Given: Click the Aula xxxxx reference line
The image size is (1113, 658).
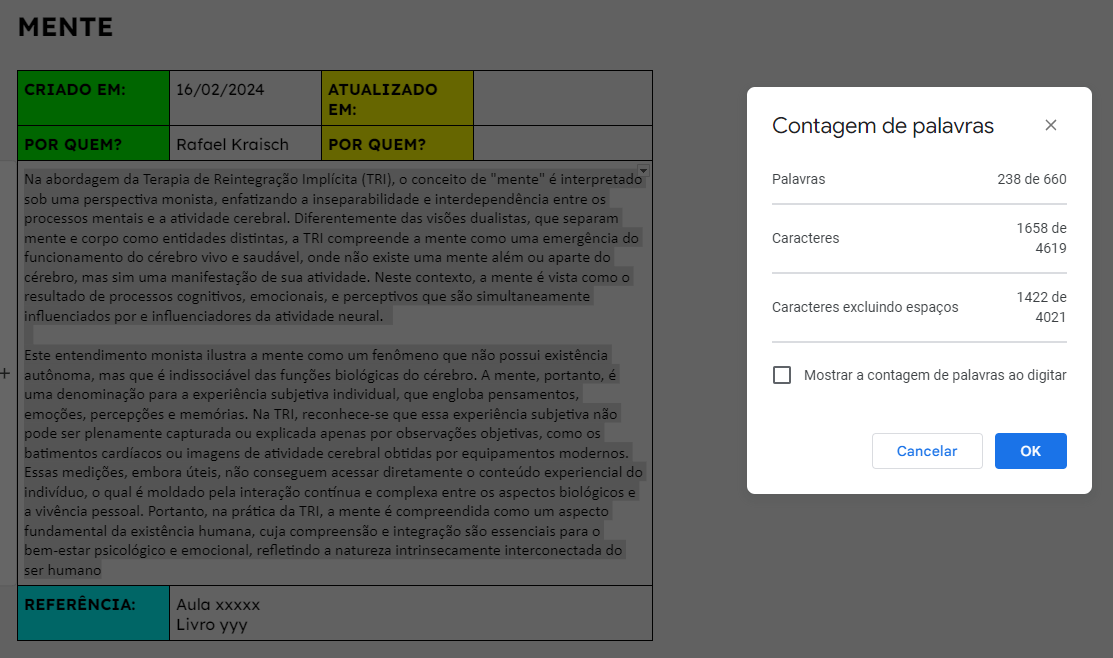Looking at the screenshot, I should [x=218, y=605].
